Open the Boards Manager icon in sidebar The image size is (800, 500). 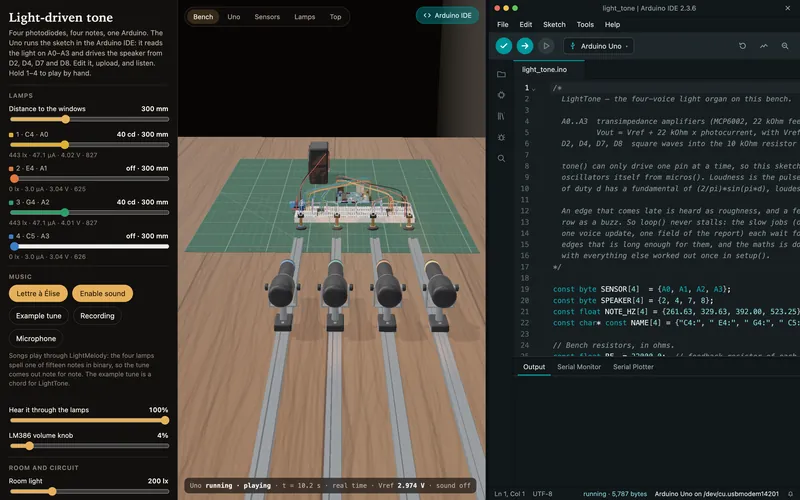pos(501,95)
